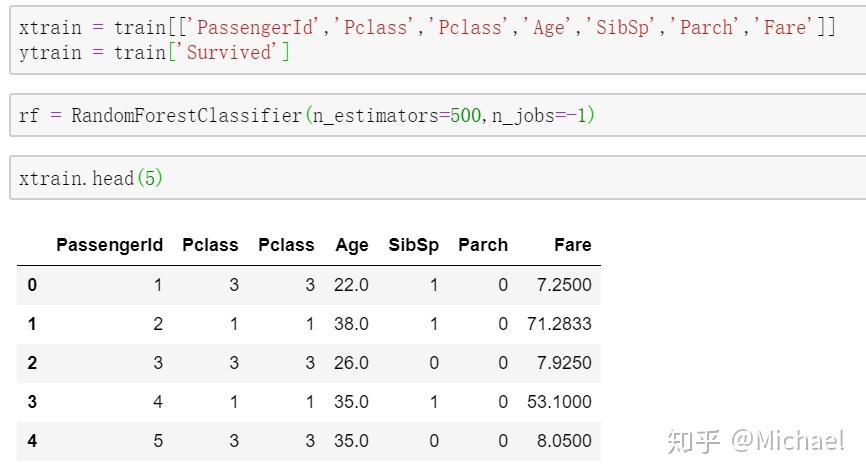
Task: Click the bold row index label 0
Action: click(x=32, y=285)
